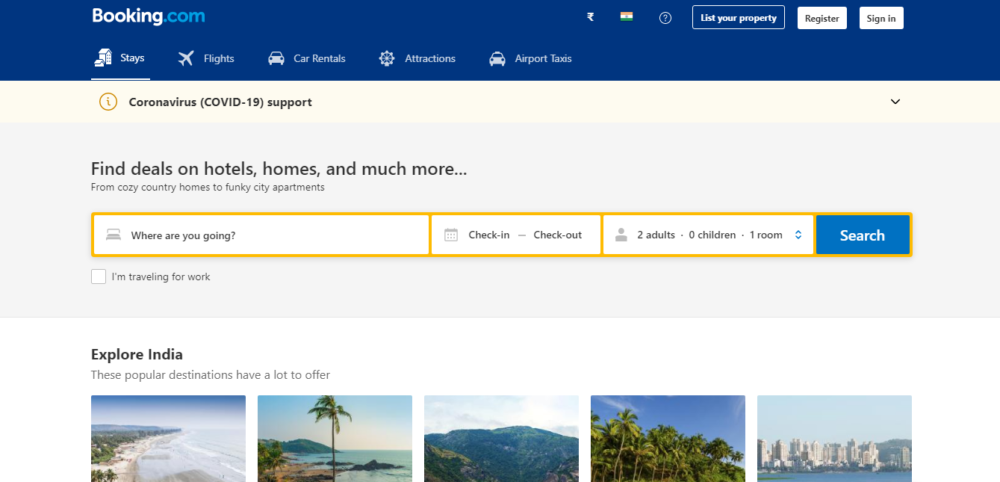Click the calendar icon beside Check-in
This screenshot has width=1000, height=482.
coord(451,235)
